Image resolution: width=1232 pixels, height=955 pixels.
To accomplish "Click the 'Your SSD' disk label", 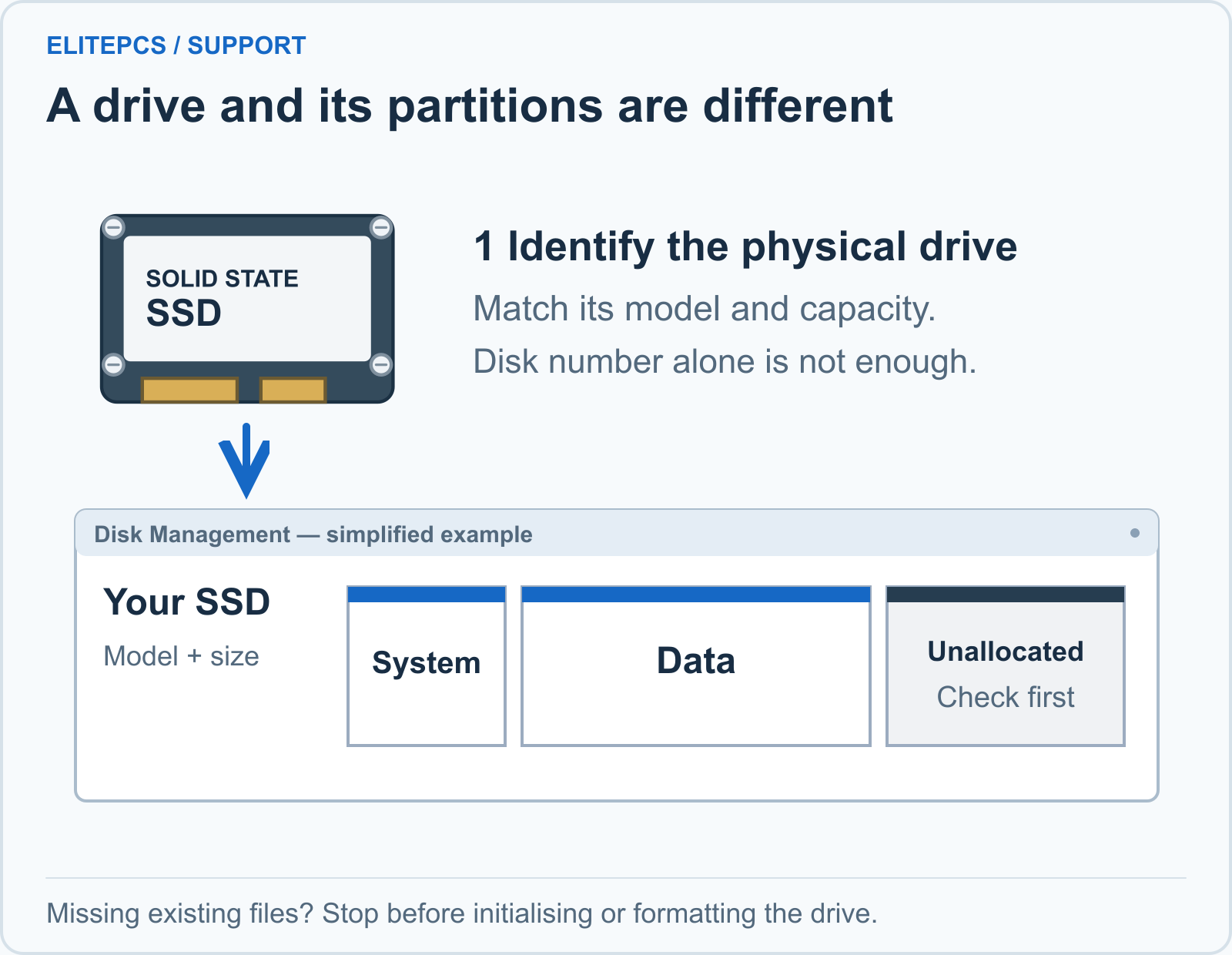I will [187, 601].
